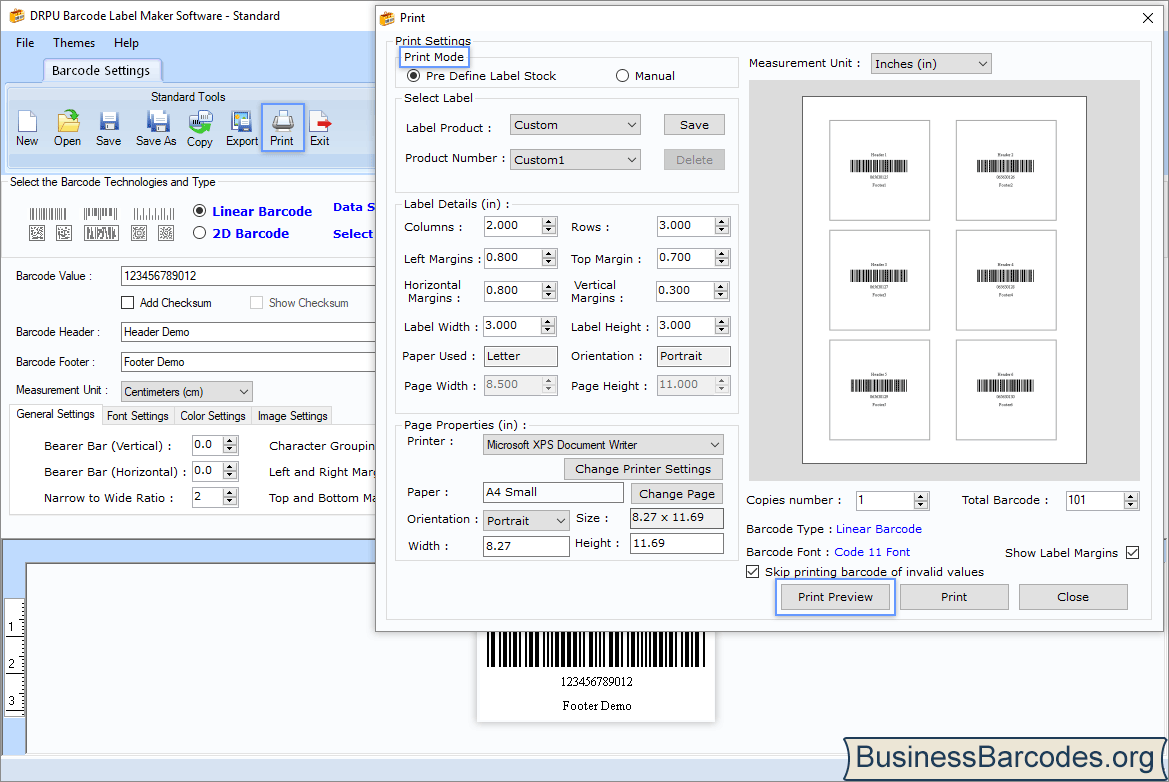Open the File menu
The image size is (1169, 782).
tap(25, 43)
